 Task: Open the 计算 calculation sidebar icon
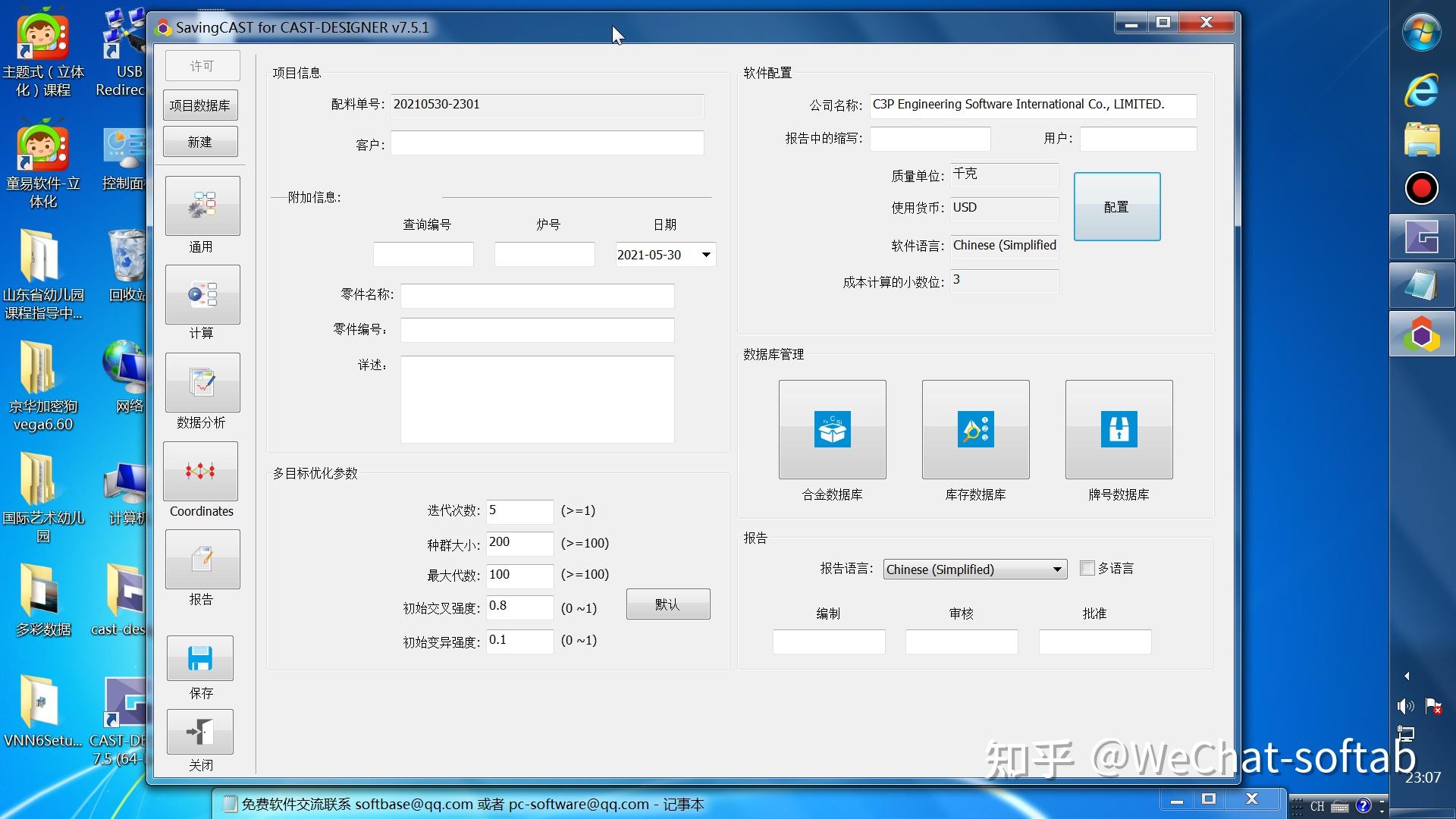pyautogui.click(x=202, y=294)
